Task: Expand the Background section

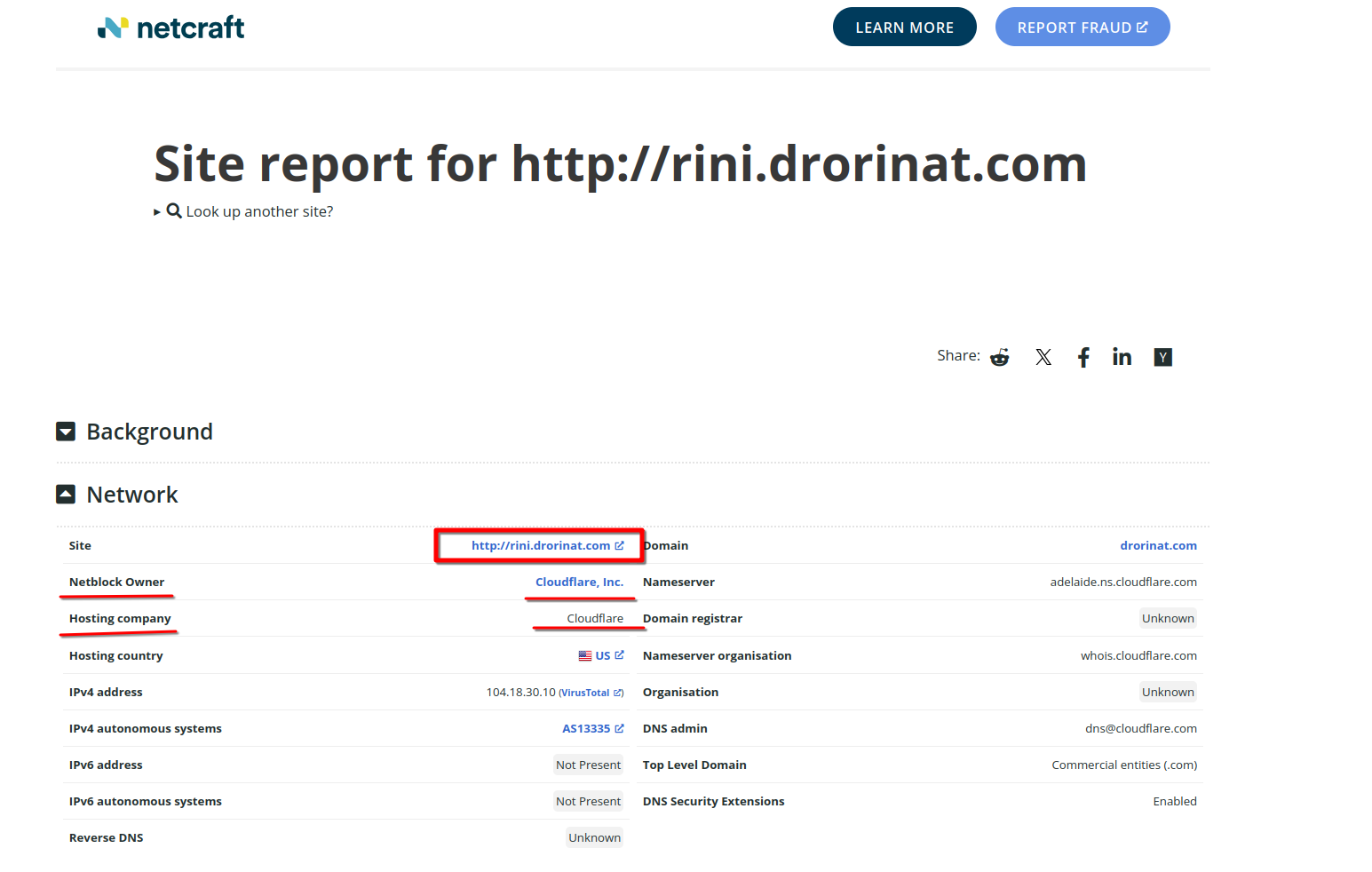Action: pyautogui.click(x=66, y=432)
